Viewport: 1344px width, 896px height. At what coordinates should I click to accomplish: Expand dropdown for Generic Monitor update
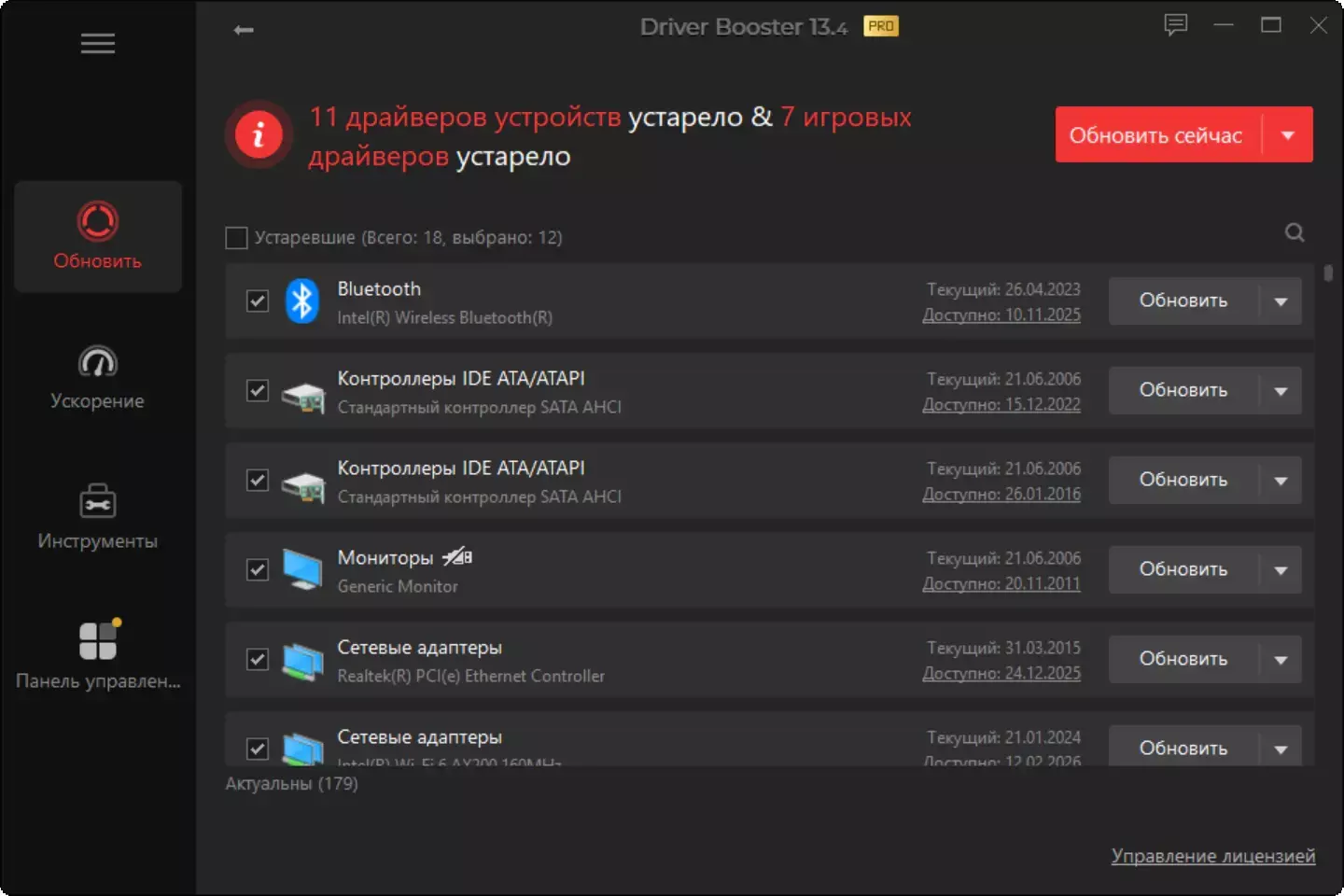pyautogui.click(x=1281, y=570)
